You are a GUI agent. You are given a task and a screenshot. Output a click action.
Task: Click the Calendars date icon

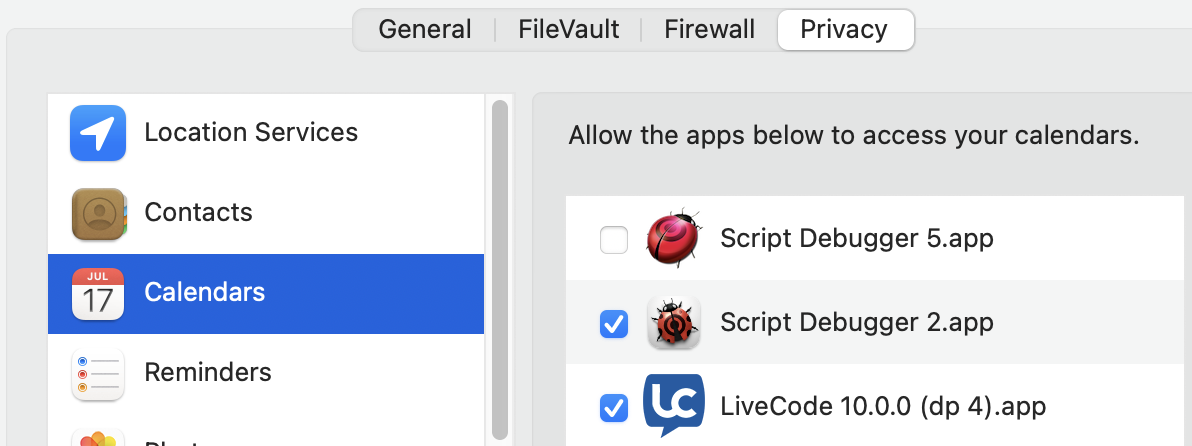tap(98, 293)
